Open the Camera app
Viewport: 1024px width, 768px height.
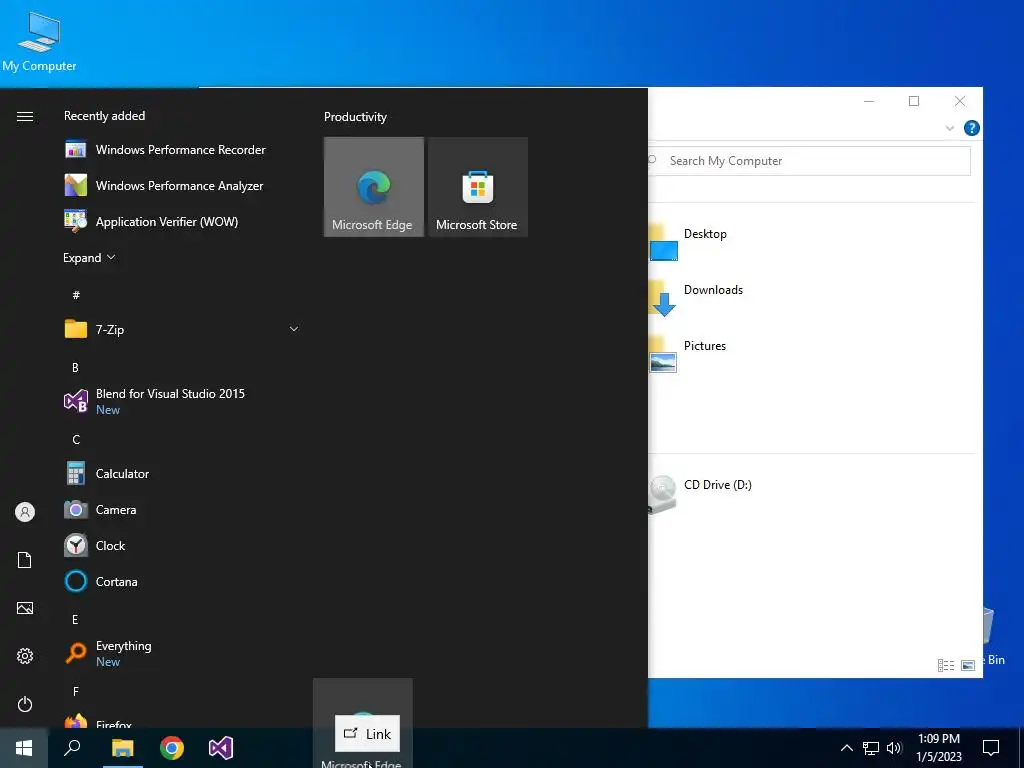[181, 509]
